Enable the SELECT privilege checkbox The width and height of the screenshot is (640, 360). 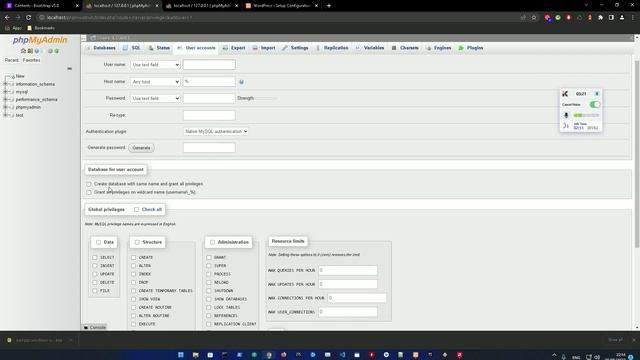[x=95, y=258]
